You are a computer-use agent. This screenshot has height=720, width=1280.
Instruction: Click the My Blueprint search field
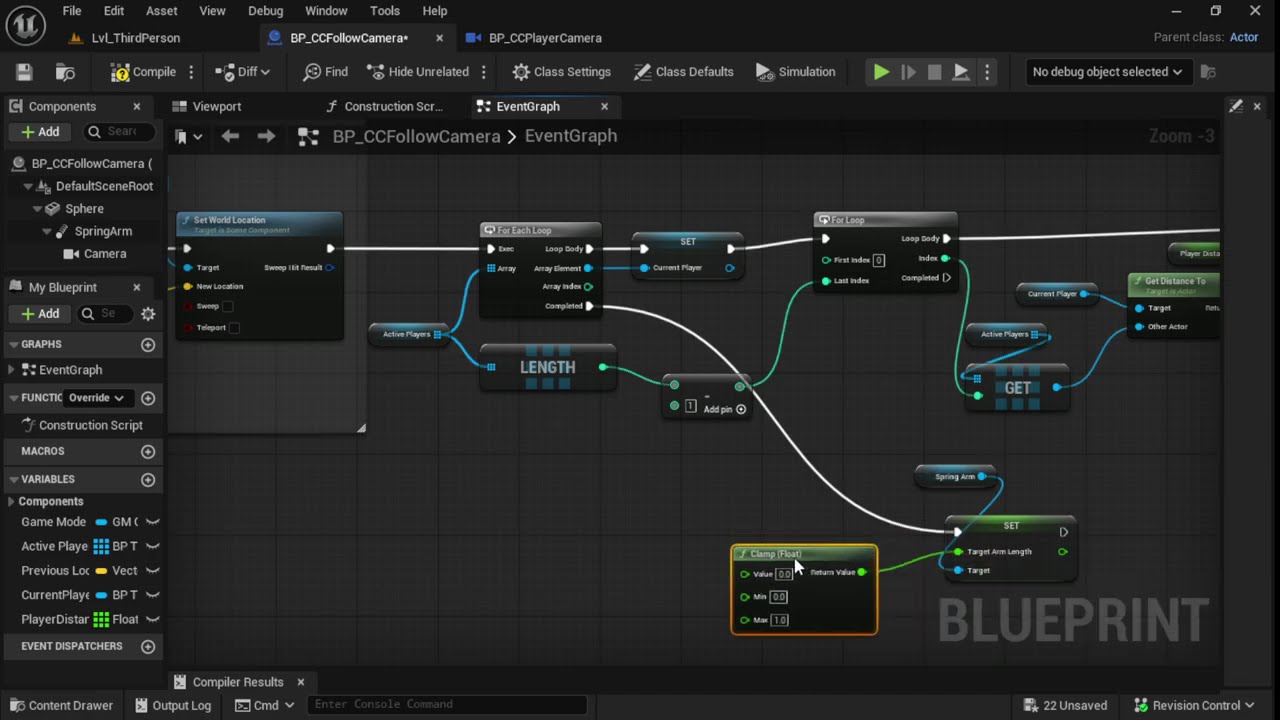(x=105, y=314)
